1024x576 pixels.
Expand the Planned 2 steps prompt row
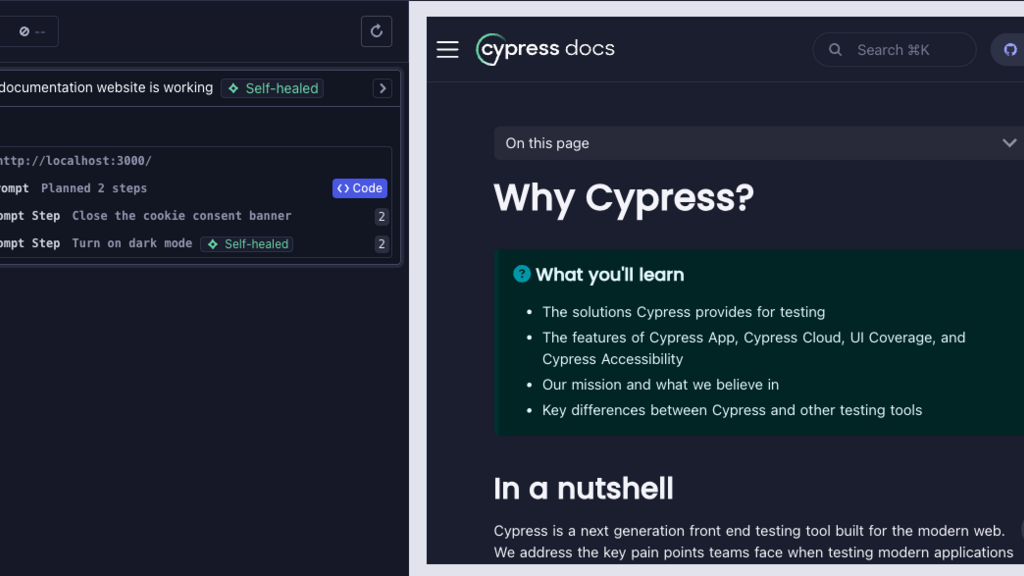coord(94,188)
